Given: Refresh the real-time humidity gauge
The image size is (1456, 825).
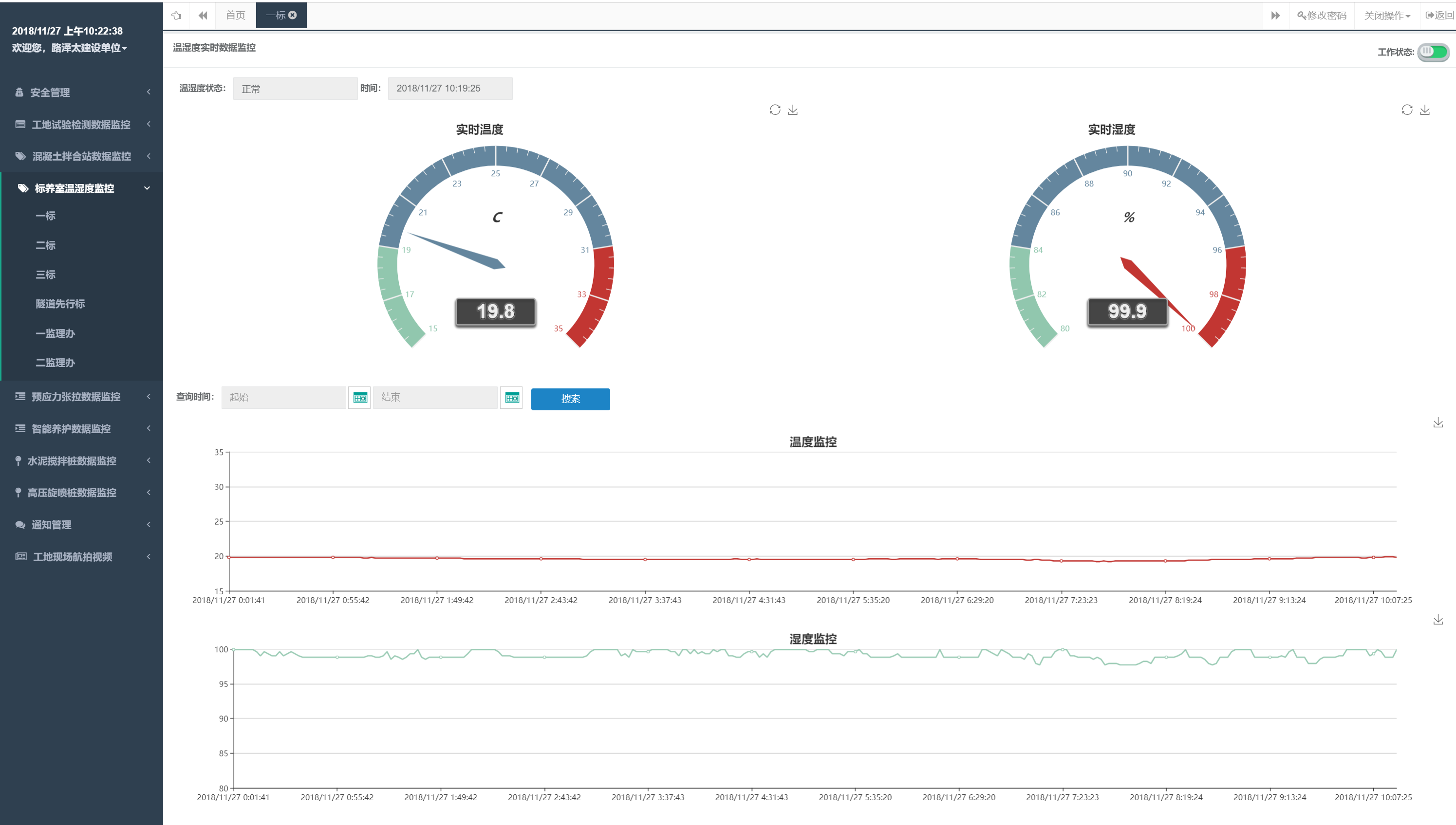Looking at the screenshot, I should [x=1407, y=110].
